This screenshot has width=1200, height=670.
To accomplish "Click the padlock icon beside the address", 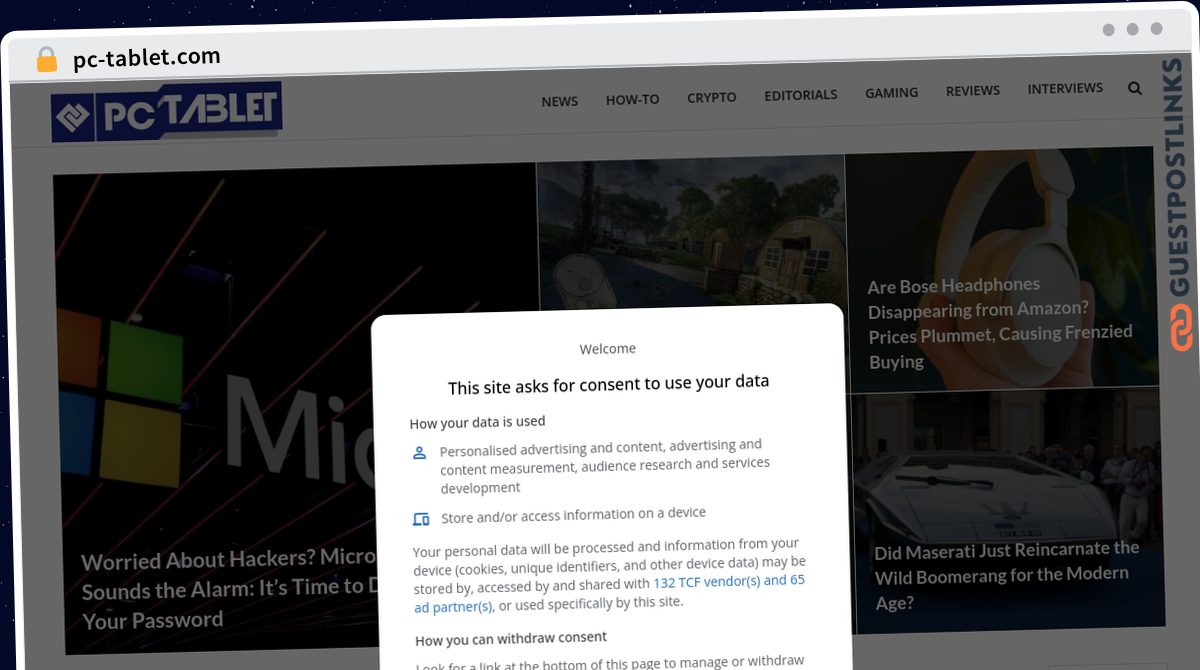I will coord(46,60).
